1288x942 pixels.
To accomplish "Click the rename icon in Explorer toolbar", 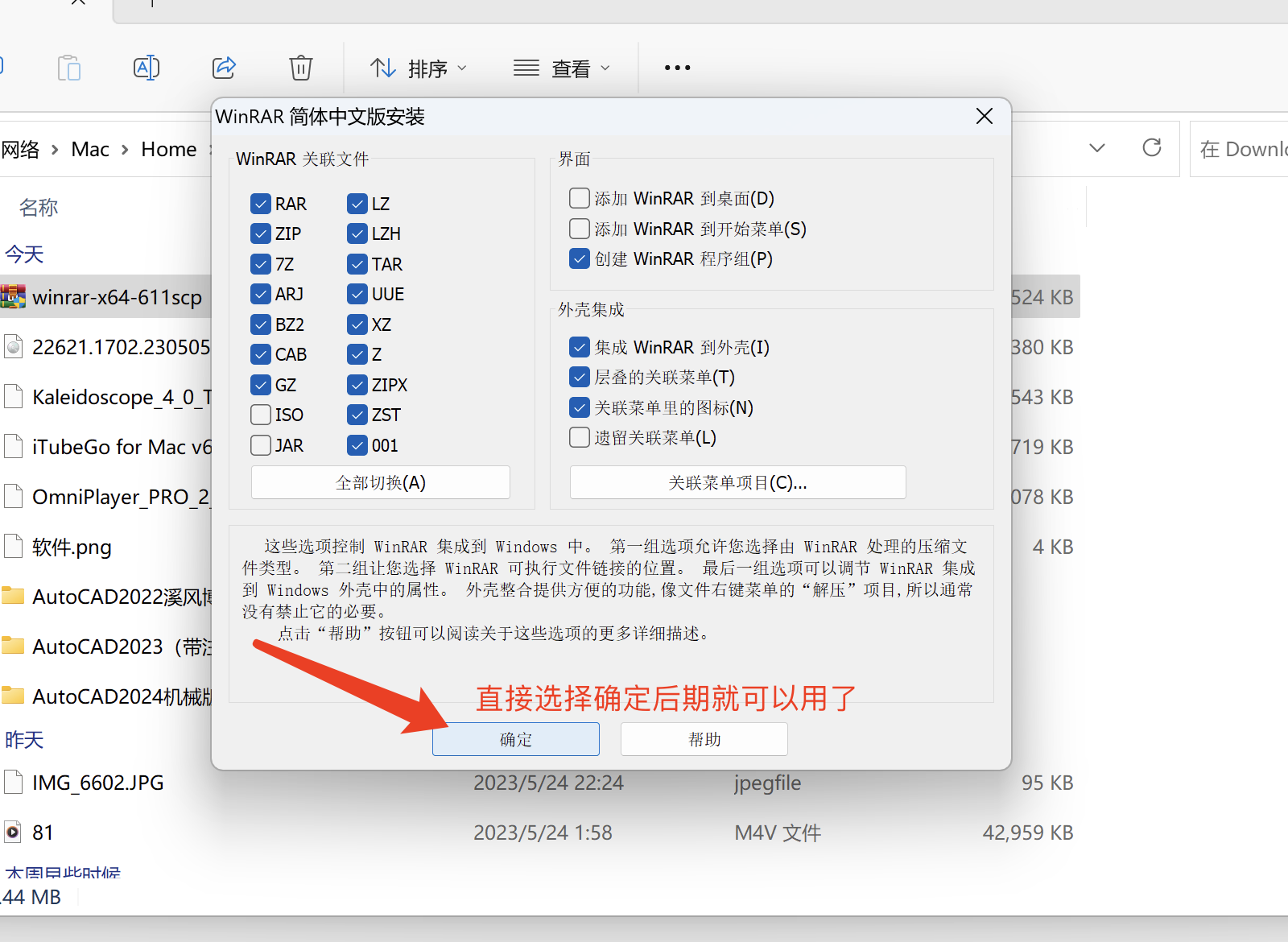I will tap(147, 68).
